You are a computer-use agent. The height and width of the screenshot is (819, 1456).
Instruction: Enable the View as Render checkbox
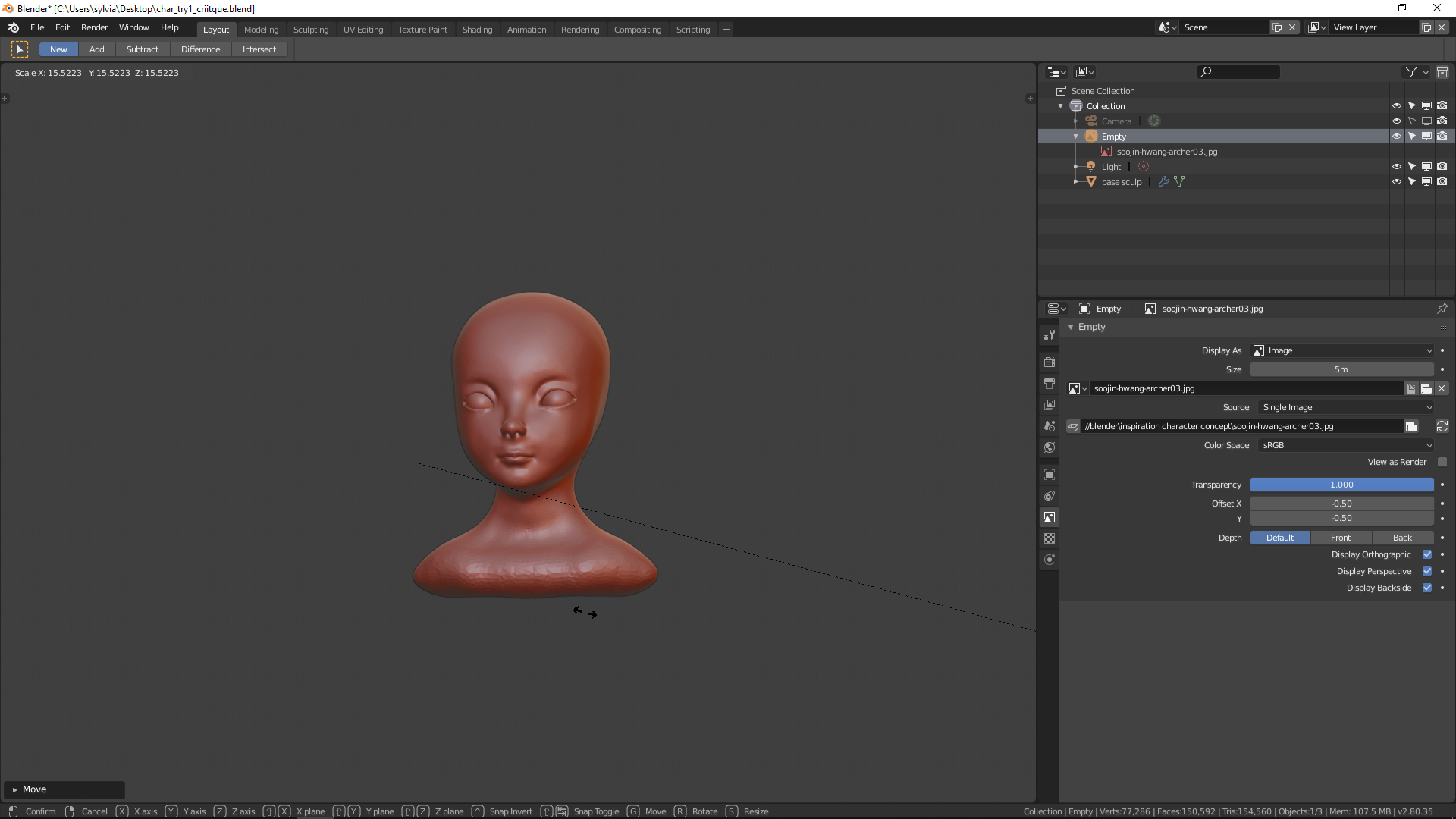coord(1442,462)
